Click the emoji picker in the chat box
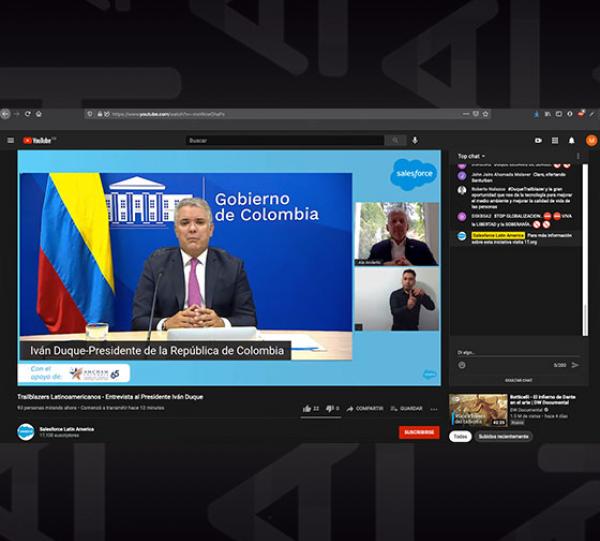The height and width of the screenshot is (541, 600). pyautogui.click(x=462, y=365)
